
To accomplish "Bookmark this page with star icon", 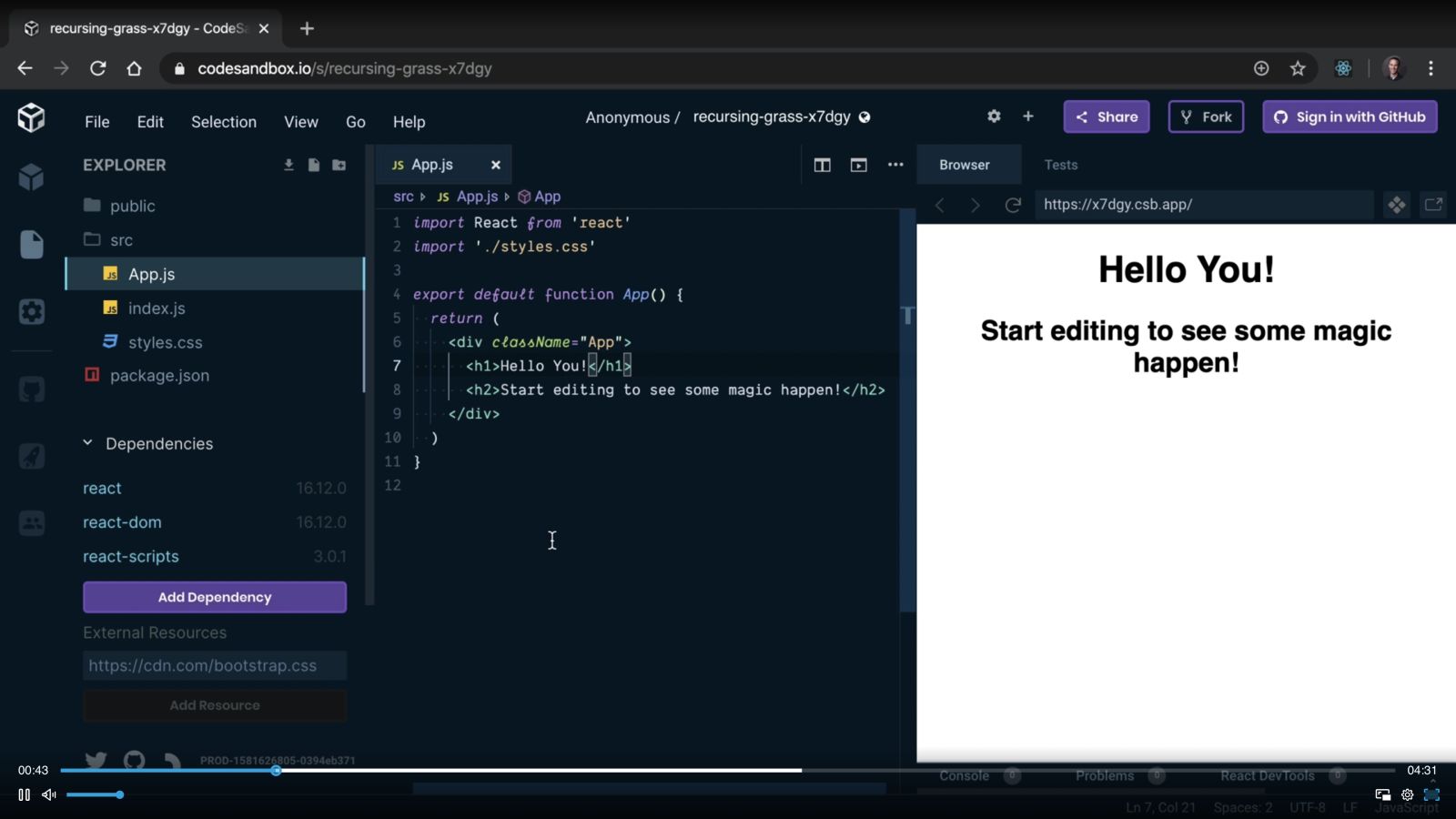I will (1298, 68).
